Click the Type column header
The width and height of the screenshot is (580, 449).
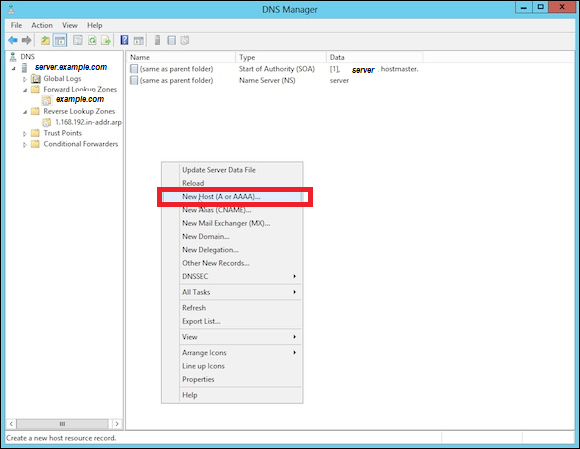[280, 57]
